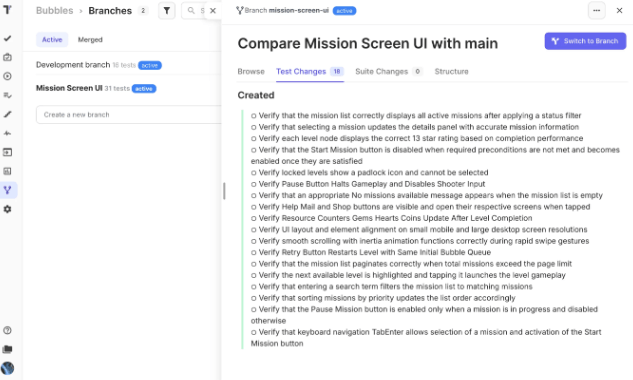Click the Testomat logo icon in sidebar
Screen dimensions: 633x380
(x=7, y=10)
